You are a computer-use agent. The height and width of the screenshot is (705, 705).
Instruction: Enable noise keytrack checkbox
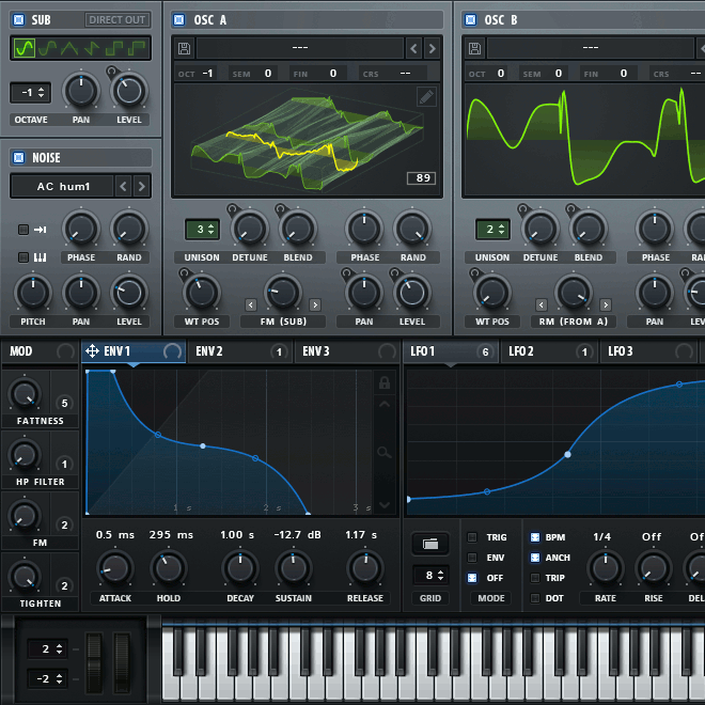point(23,257)
